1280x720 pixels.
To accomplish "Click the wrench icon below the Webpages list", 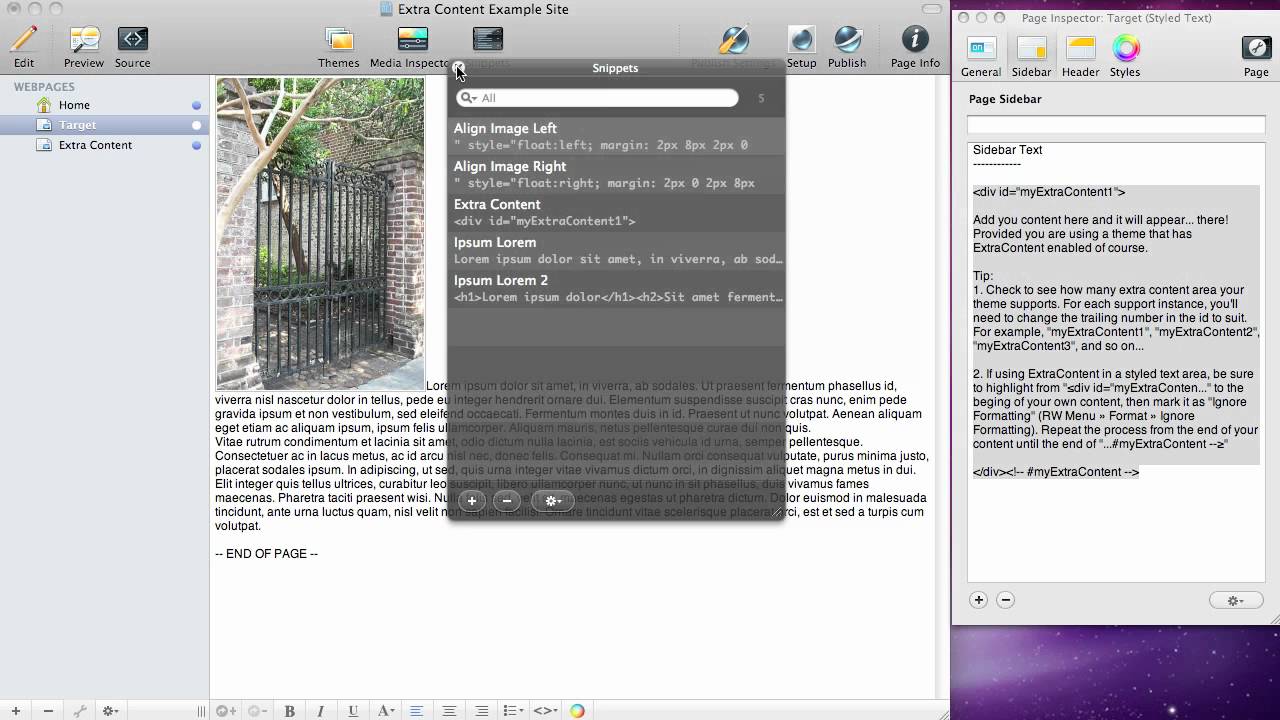I will [80, 711].
